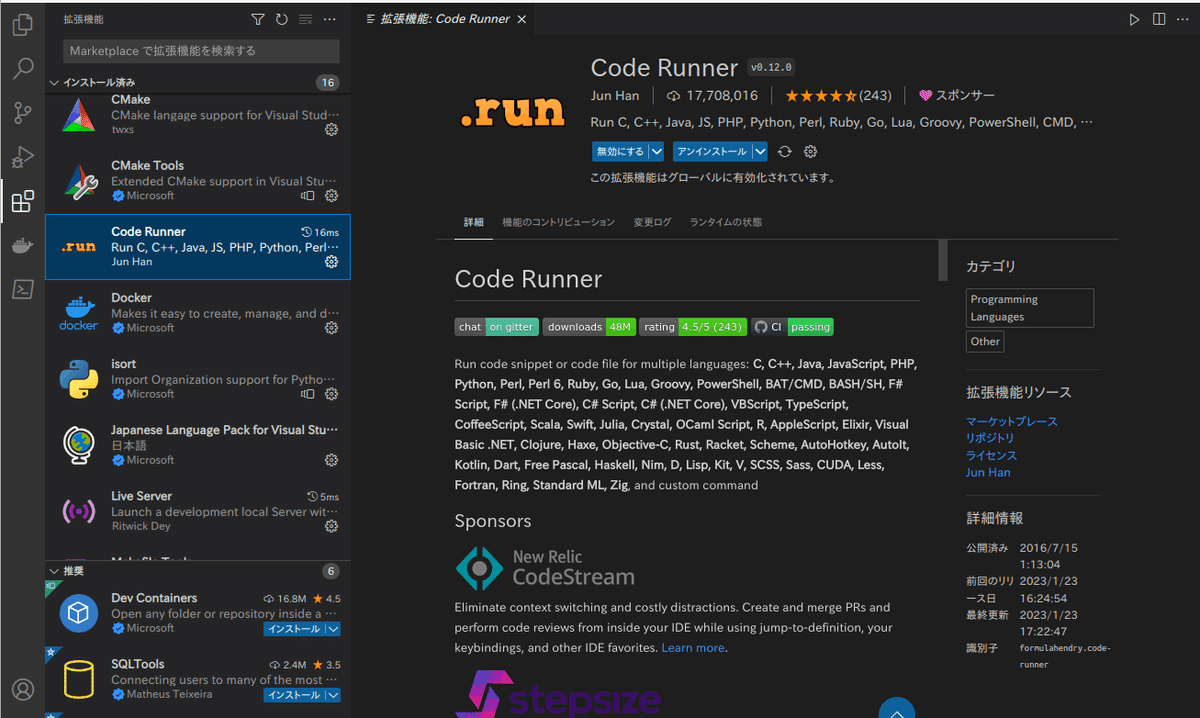Open the terminal panel icon in activity bar

[x=22, y=290]
